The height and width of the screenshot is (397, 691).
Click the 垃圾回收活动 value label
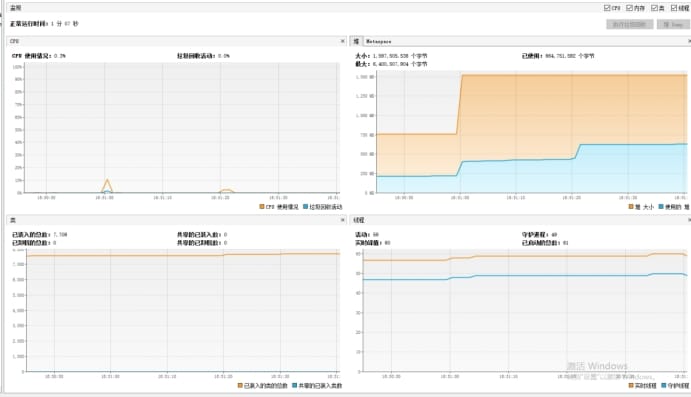click(x=203, y=56)
